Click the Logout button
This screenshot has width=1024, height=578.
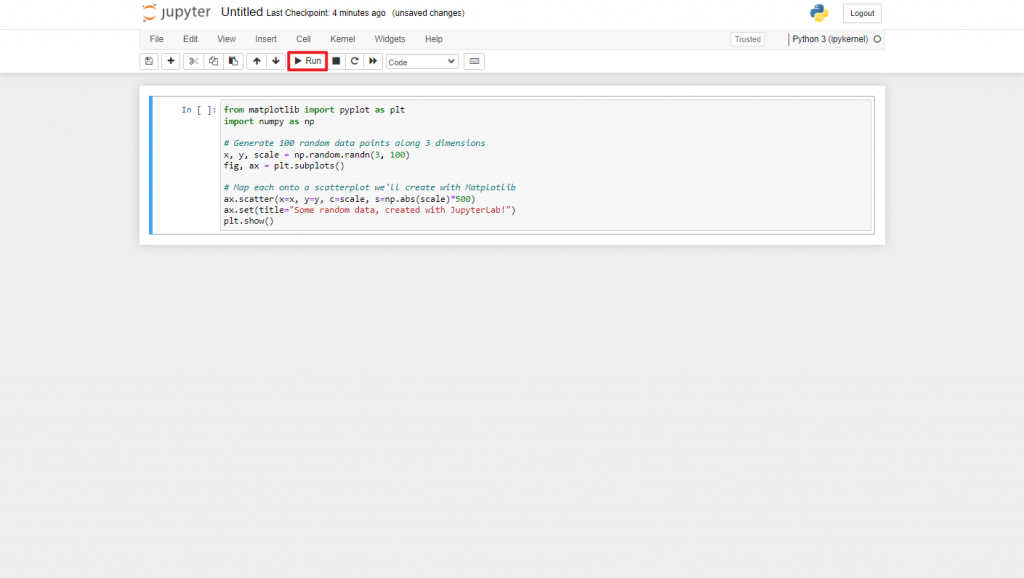tap(861, 13)
